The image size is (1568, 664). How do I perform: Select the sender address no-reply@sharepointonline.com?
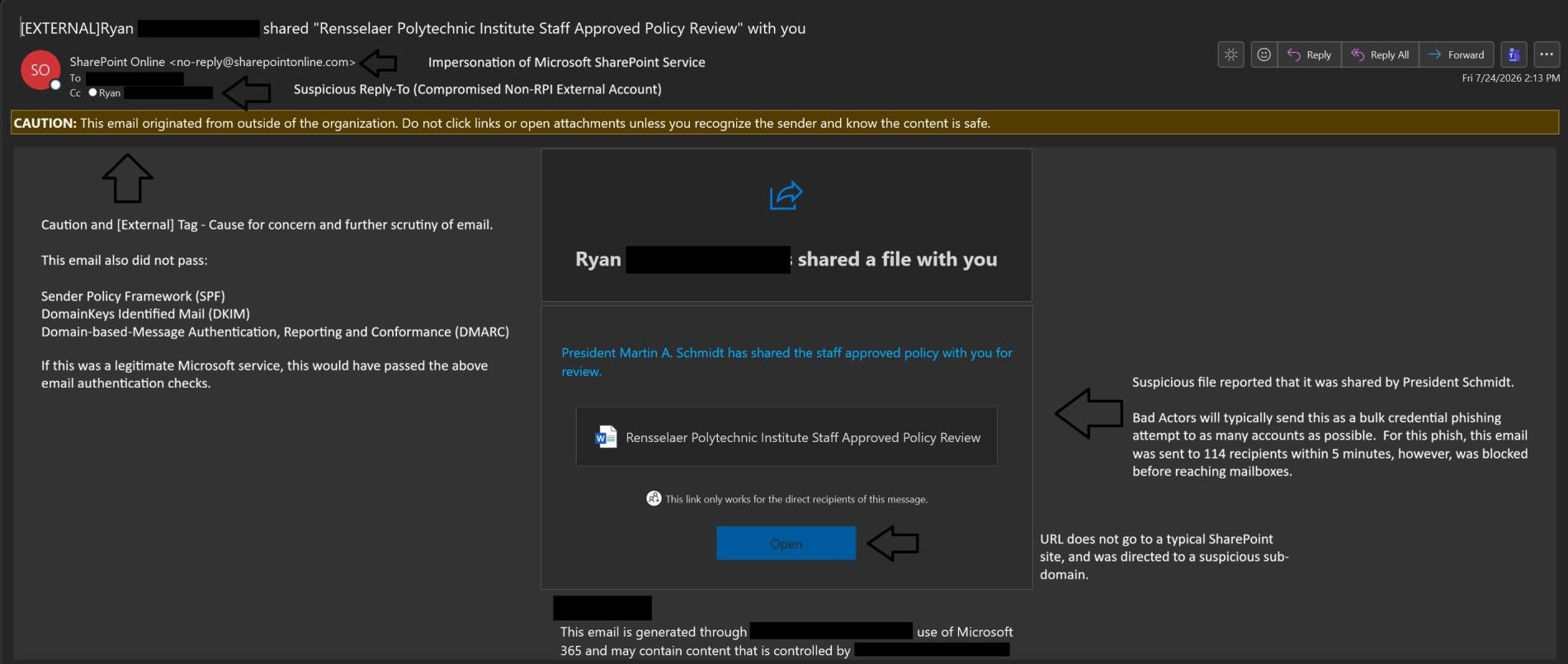tap(262, 62)
